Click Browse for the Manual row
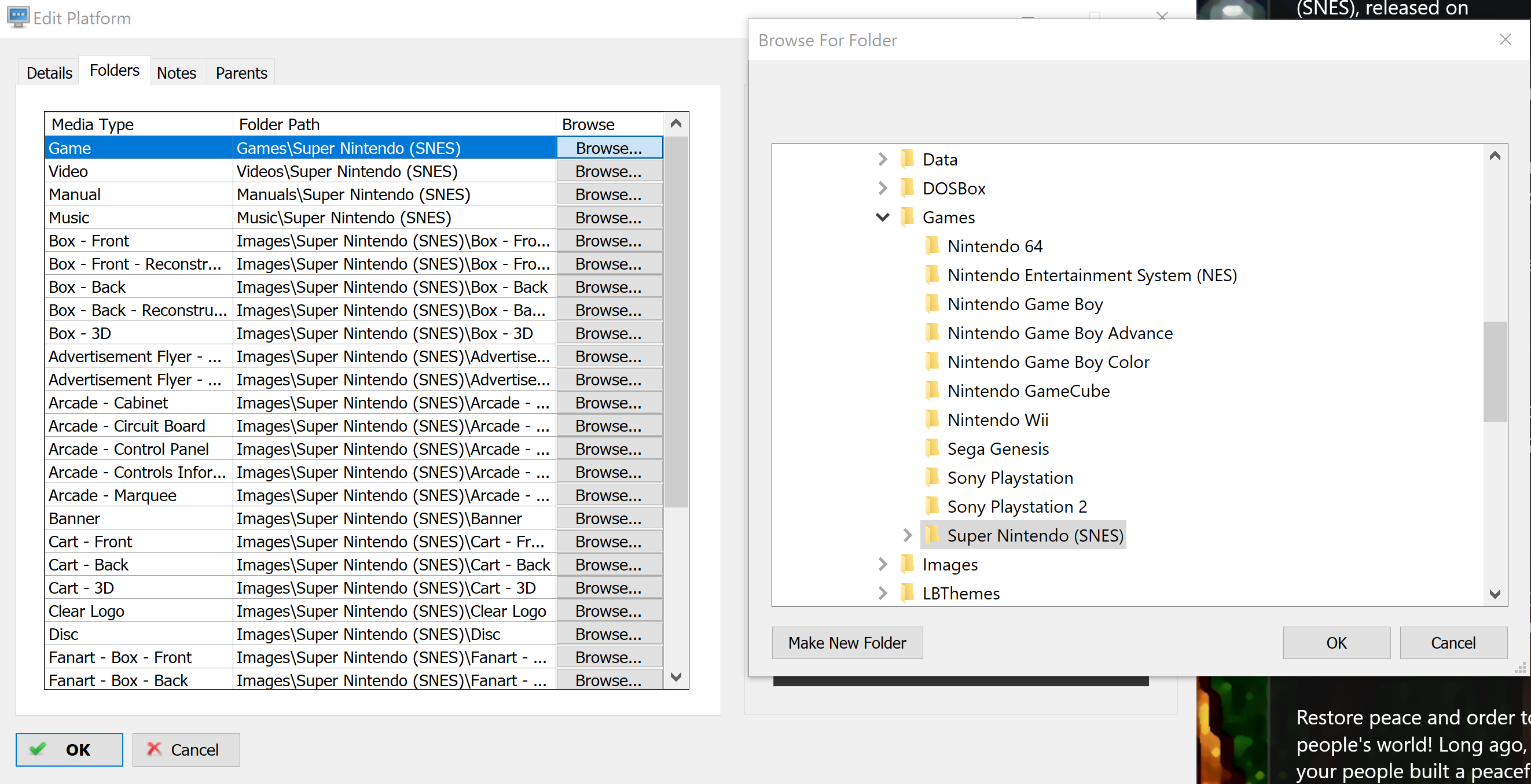1531x784 pixels. click(x=609, y=194)
